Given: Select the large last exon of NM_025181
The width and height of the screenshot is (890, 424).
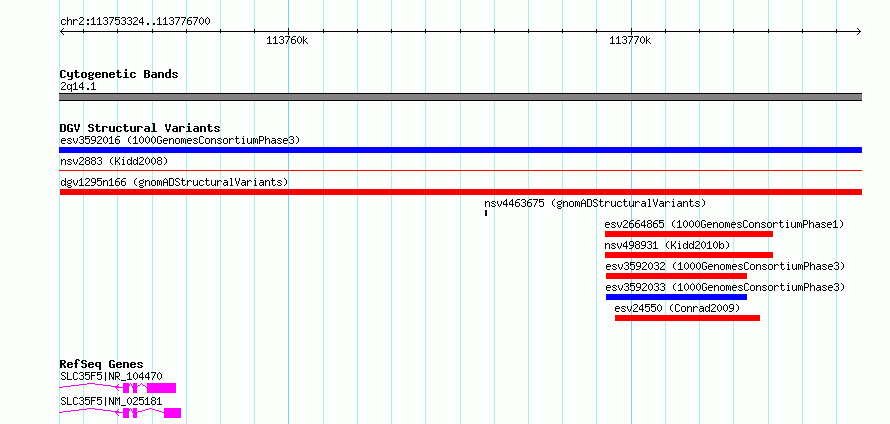Looking at the screenshot, I should click(x=173, y=413).
